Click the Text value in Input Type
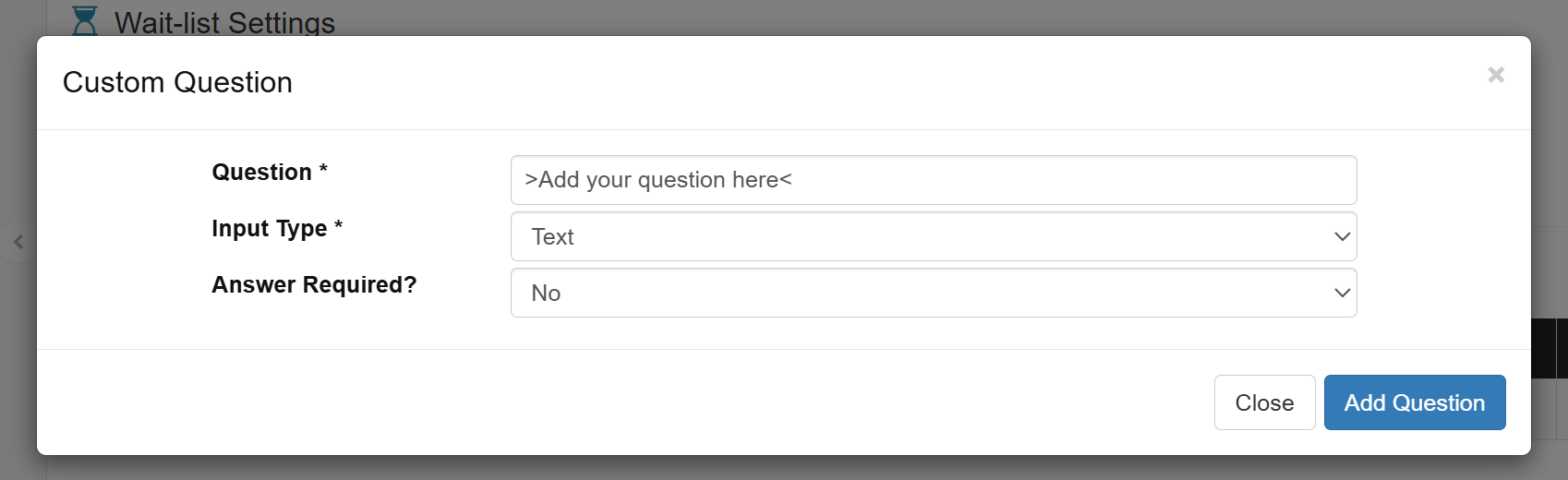Viewport: 1568px width, 480px height. tap(553, 237)
